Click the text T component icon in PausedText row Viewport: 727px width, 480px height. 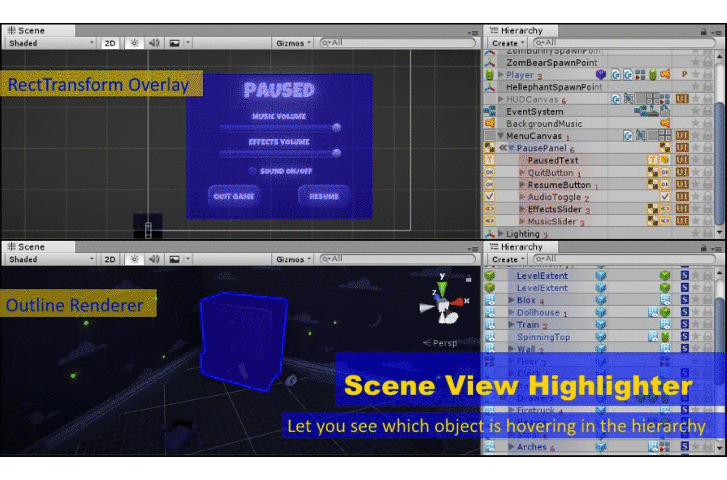(652, 160)
